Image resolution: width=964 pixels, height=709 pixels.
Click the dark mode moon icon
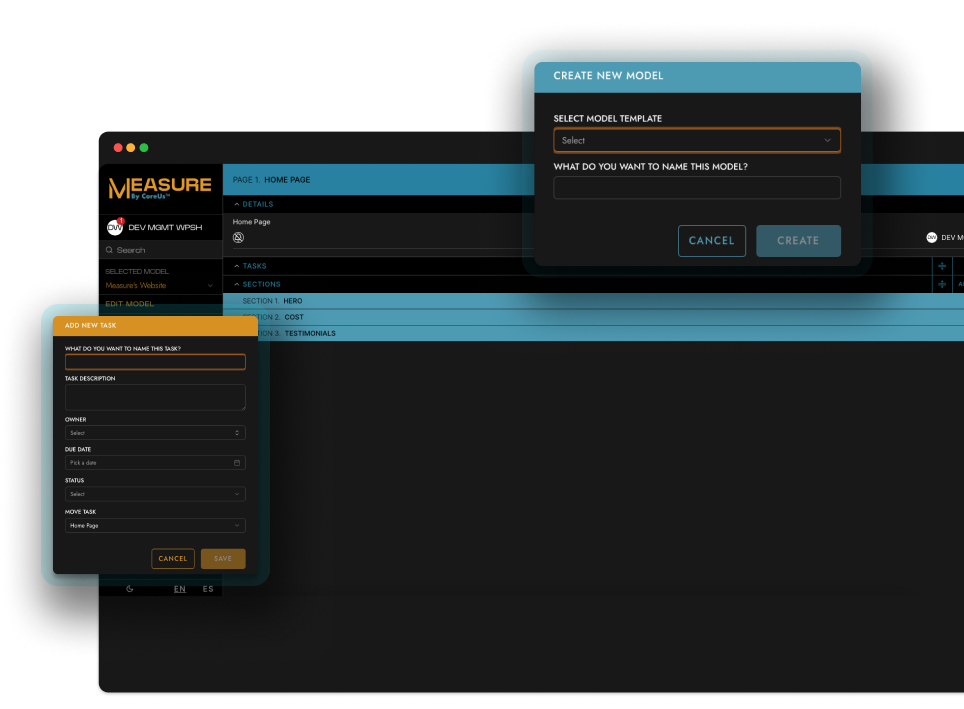tap(129, 588)
